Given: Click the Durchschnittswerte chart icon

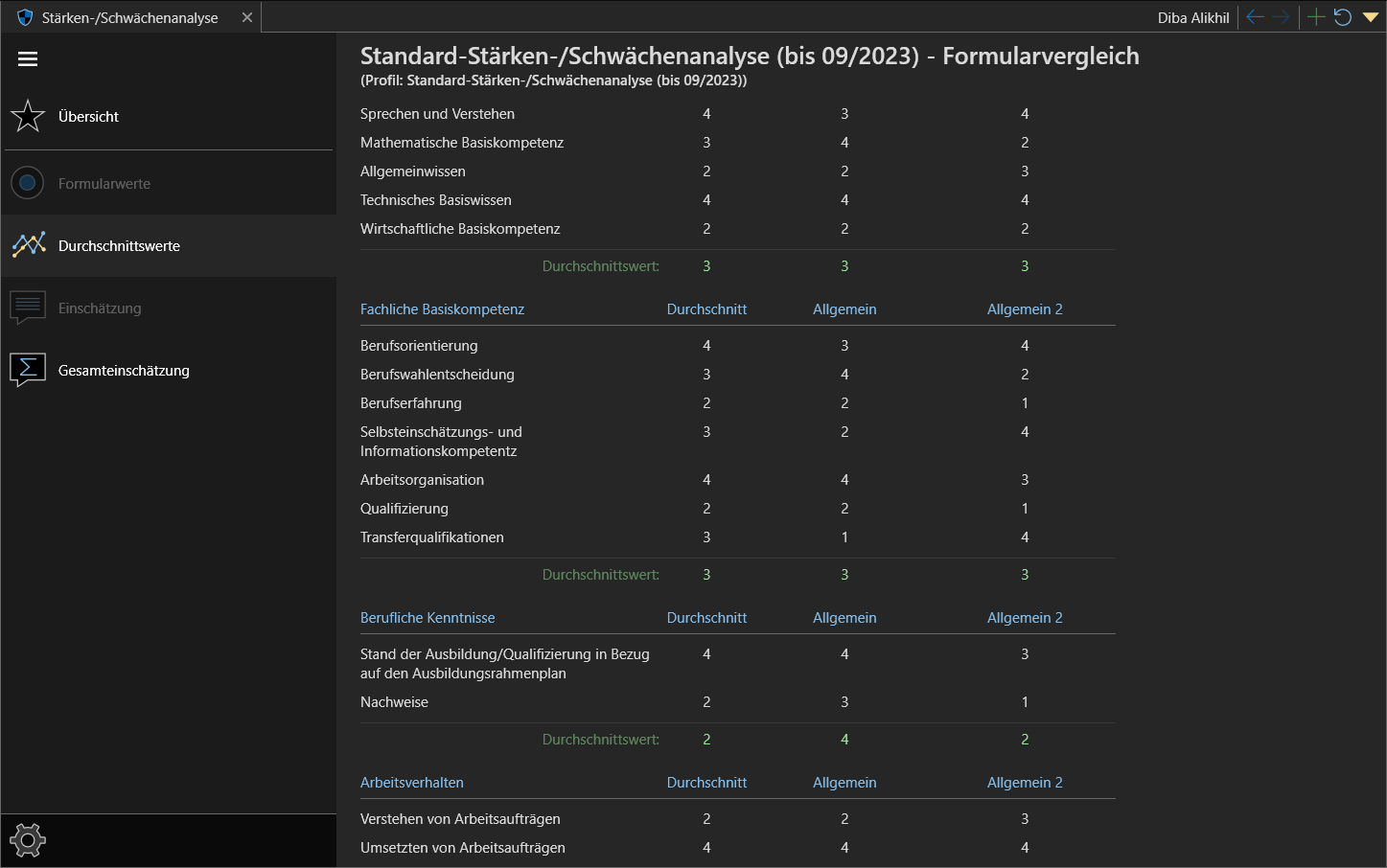Looking at the screenshot, I should click(28, 246).
